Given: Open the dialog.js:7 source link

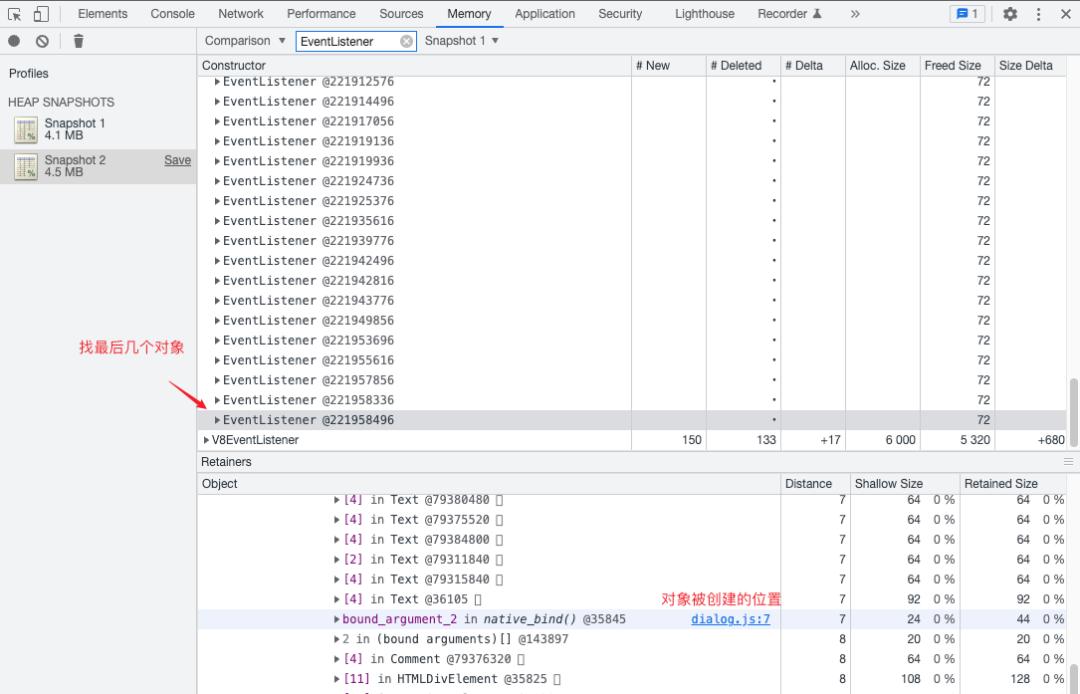Looking at the screenshot, I should [x=730, y=619].
